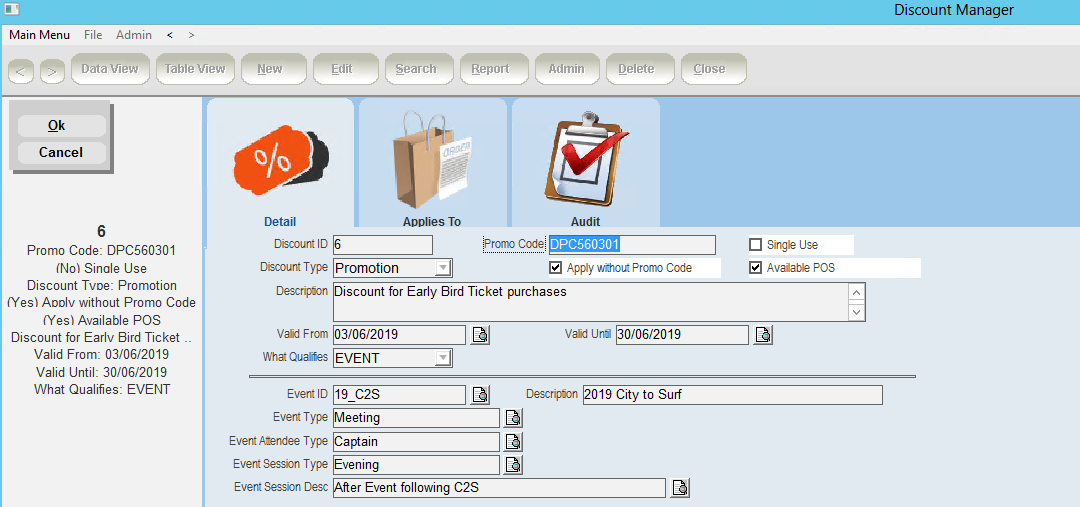The width and height of the screenshot is (1080, 507).
Task: Click the previous '<' menu bar item
Action: pyautogui.click(x=170, y=34)
